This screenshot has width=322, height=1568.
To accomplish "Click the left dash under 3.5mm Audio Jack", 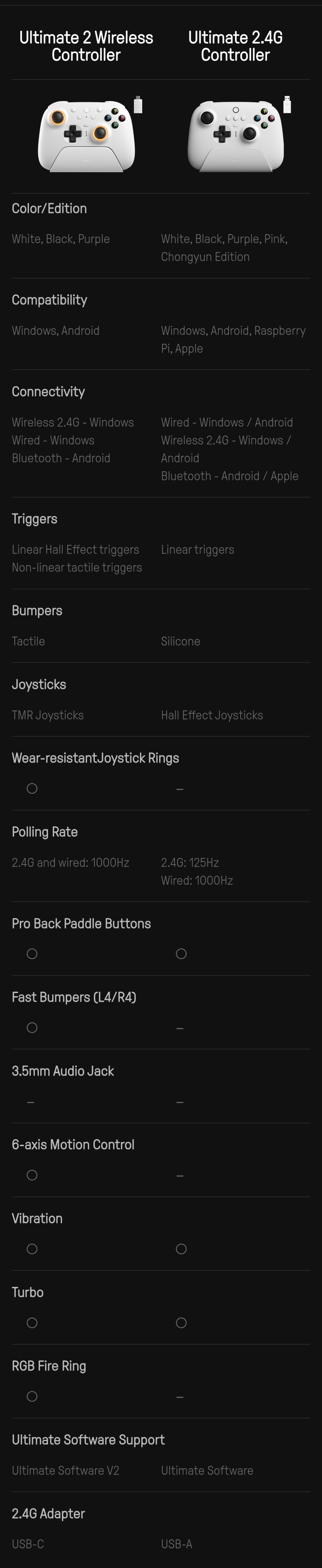I will point(31,1102).
